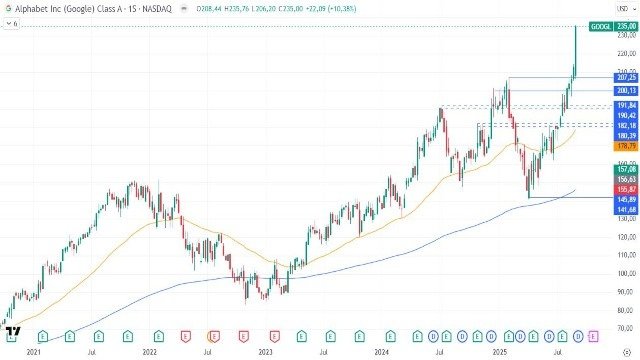Click the 191,84 price level label
The height and width of the screenshot is (360, 640).
click(x=626, y=105)
